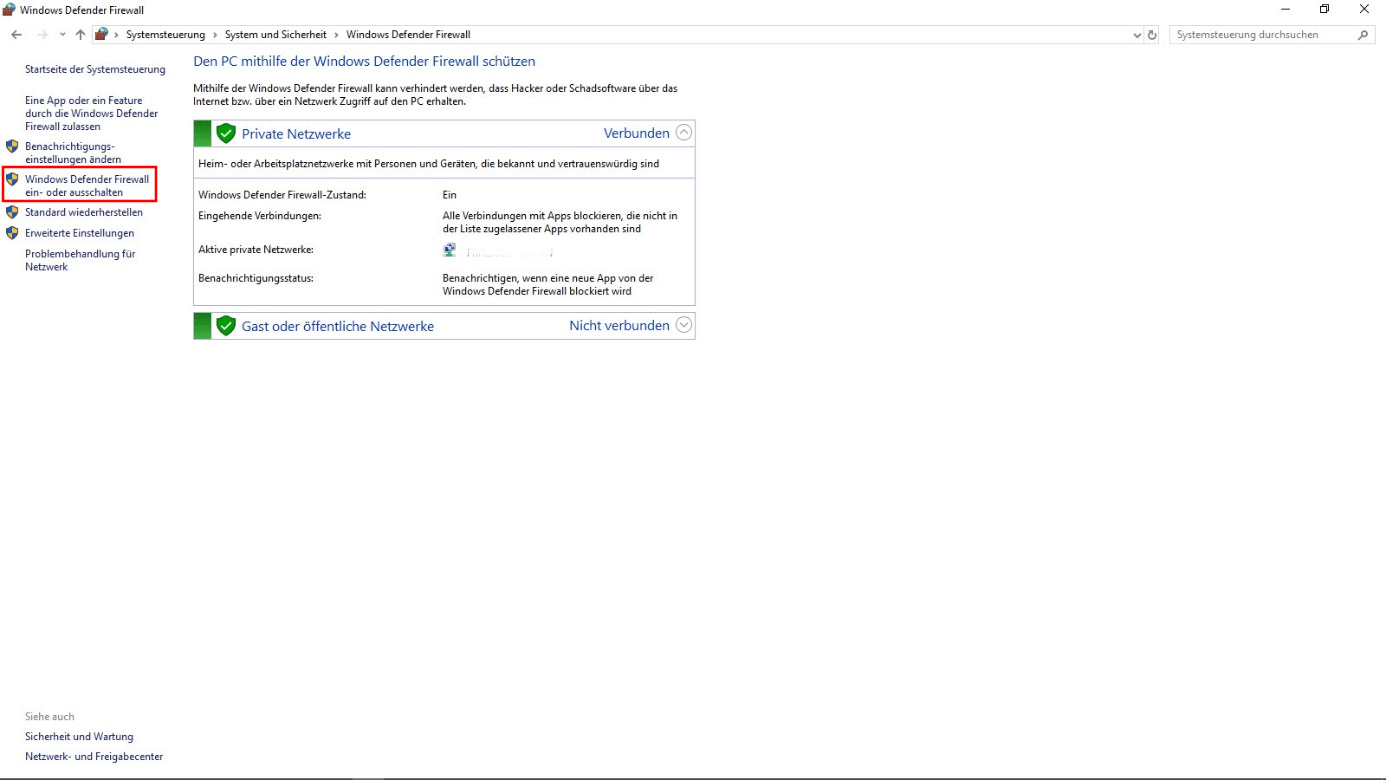The height and width of the screenshot is (780, 1386).
Task: Select System und Sicherheit breadcrumb
Action: point(275,35)
